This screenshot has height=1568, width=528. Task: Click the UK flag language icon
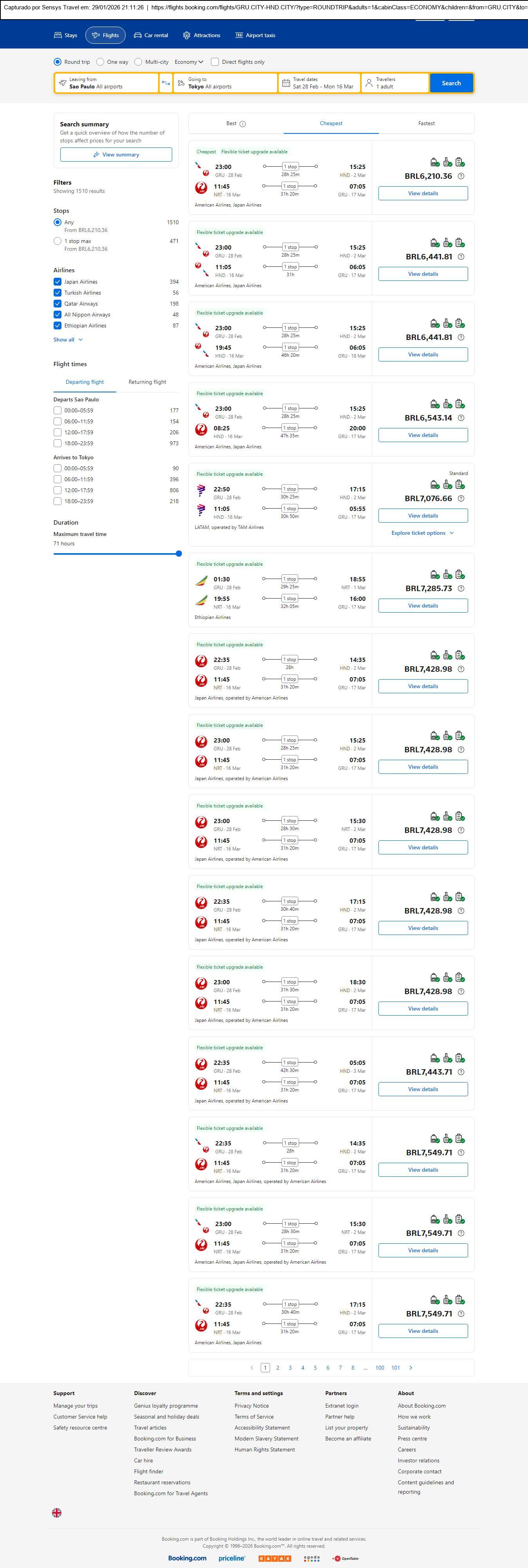[x=57, y=1512]
